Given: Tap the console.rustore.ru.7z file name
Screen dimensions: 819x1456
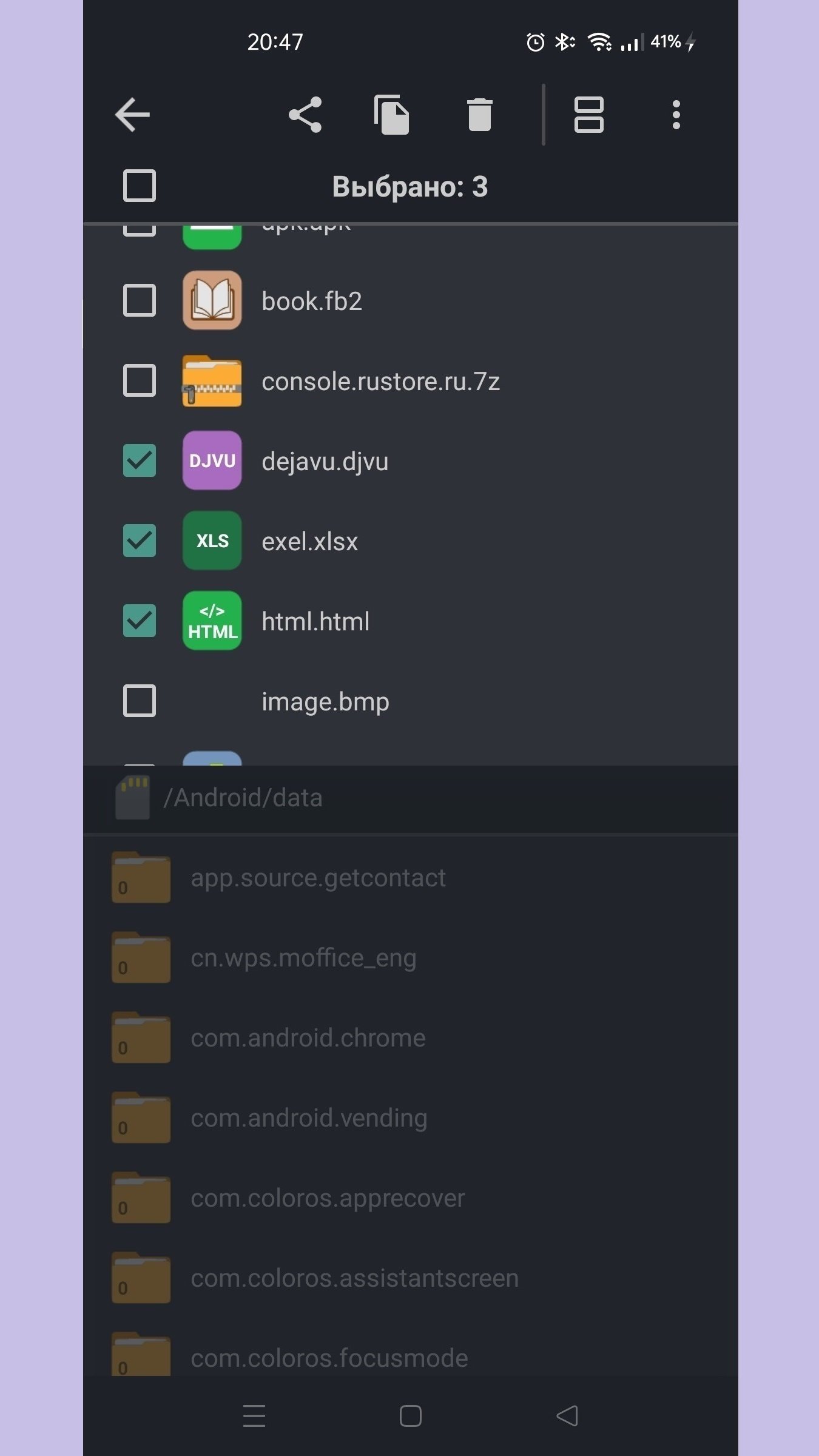Looking at the screenshot, I should (380, 381).
